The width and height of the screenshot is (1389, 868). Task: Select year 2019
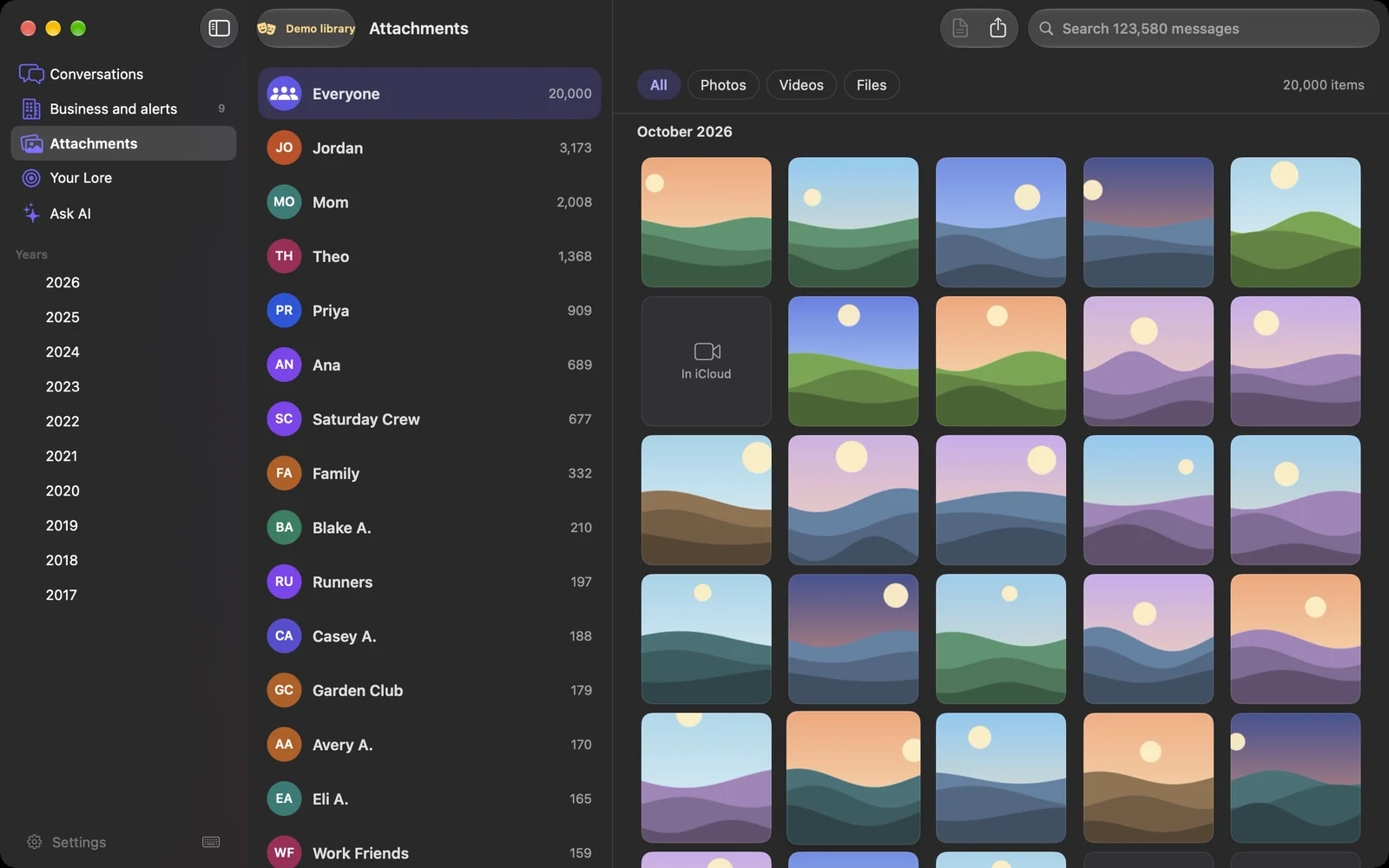click(x=62, y=526)
